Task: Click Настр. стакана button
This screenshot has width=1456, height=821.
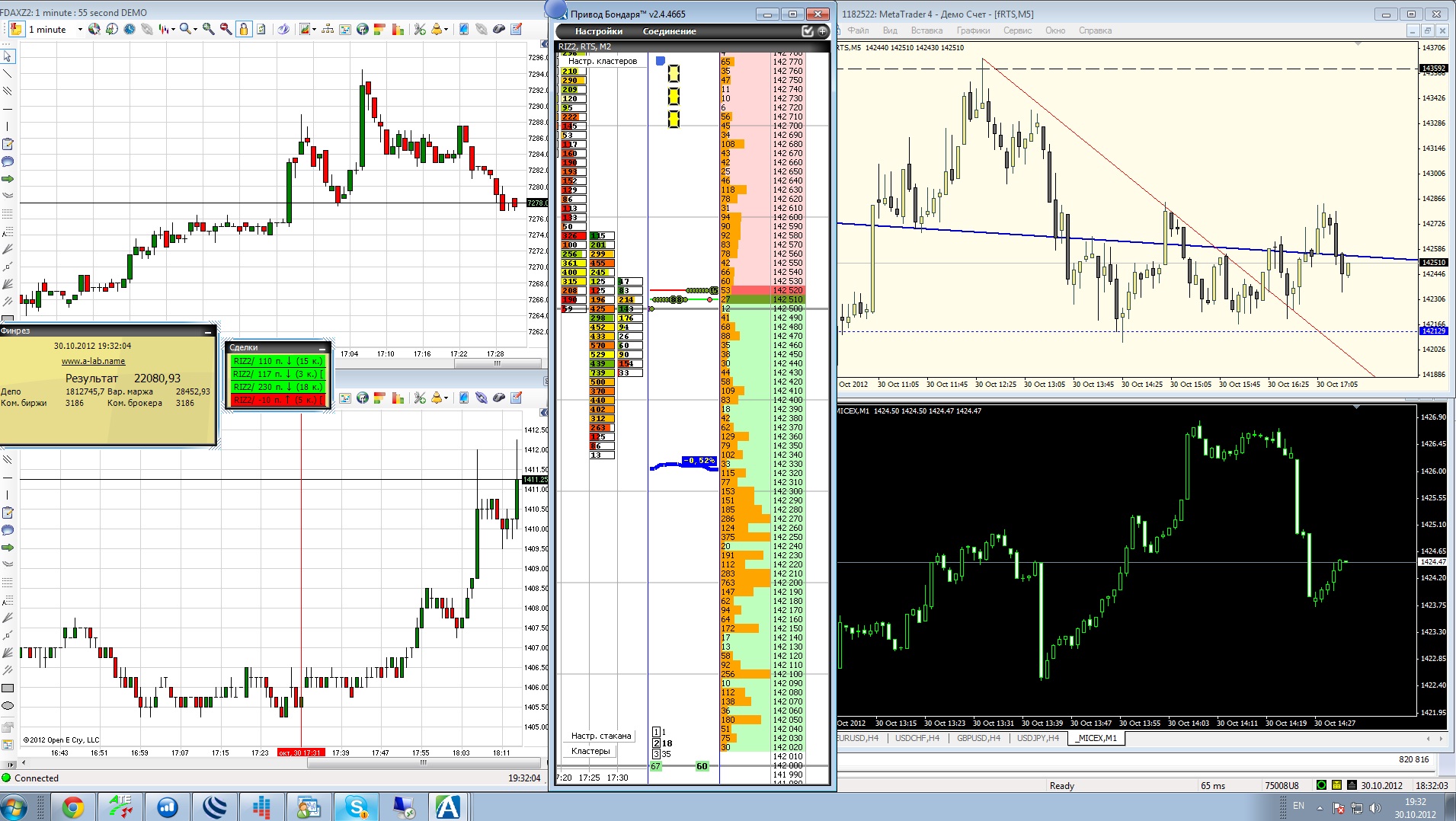Action: [x=601, y=736]
